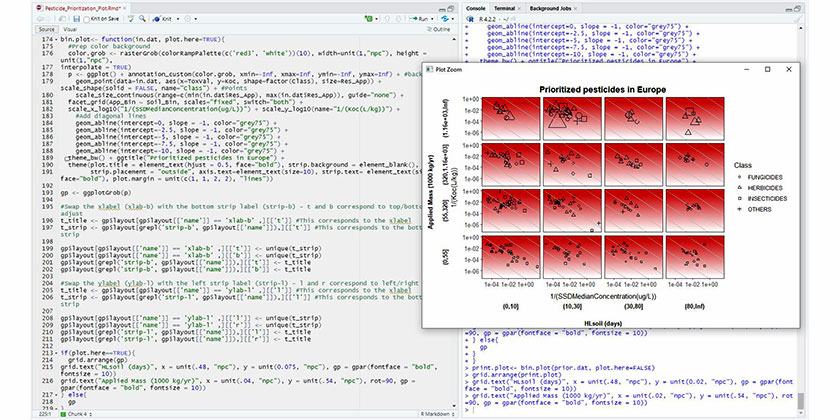Collapse code fold at line 217
The height and width of the screenshot is (420, 840).
click(x=57, y=395)
